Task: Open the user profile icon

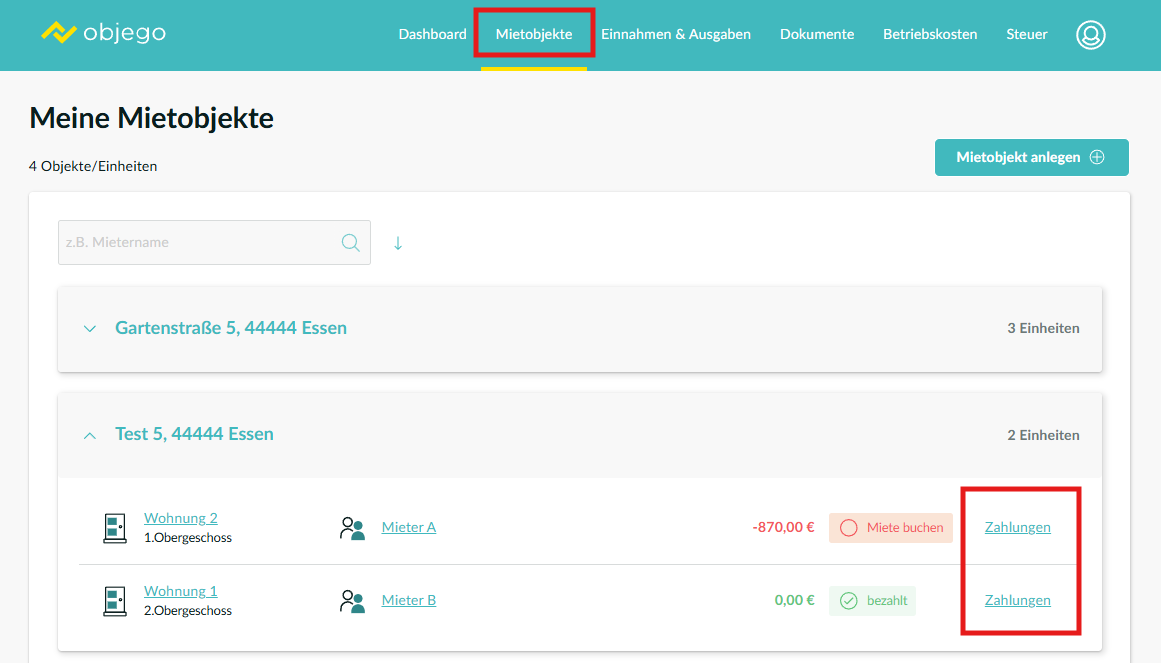Action: click(1090, 35)
